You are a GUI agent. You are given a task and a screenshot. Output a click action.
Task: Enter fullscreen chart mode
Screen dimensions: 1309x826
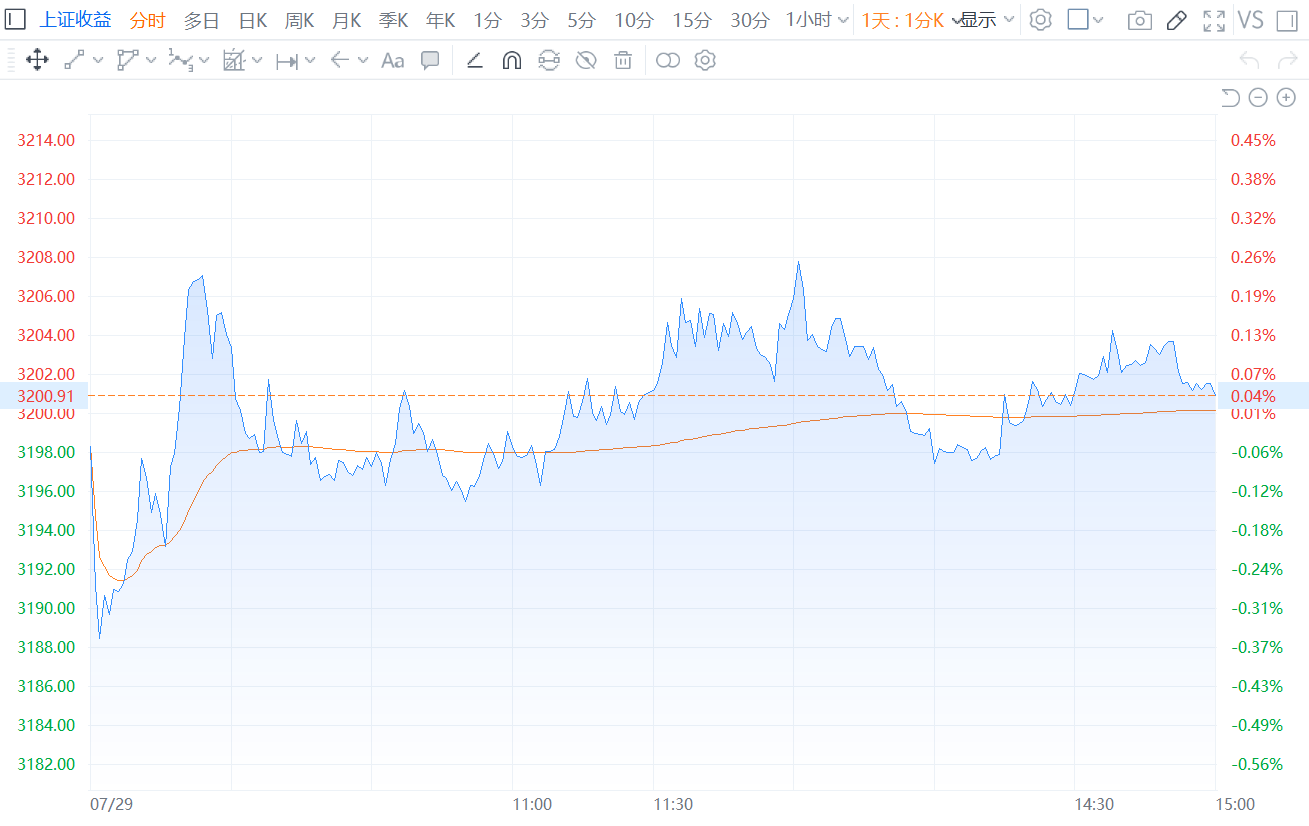tap(1214, 20)
